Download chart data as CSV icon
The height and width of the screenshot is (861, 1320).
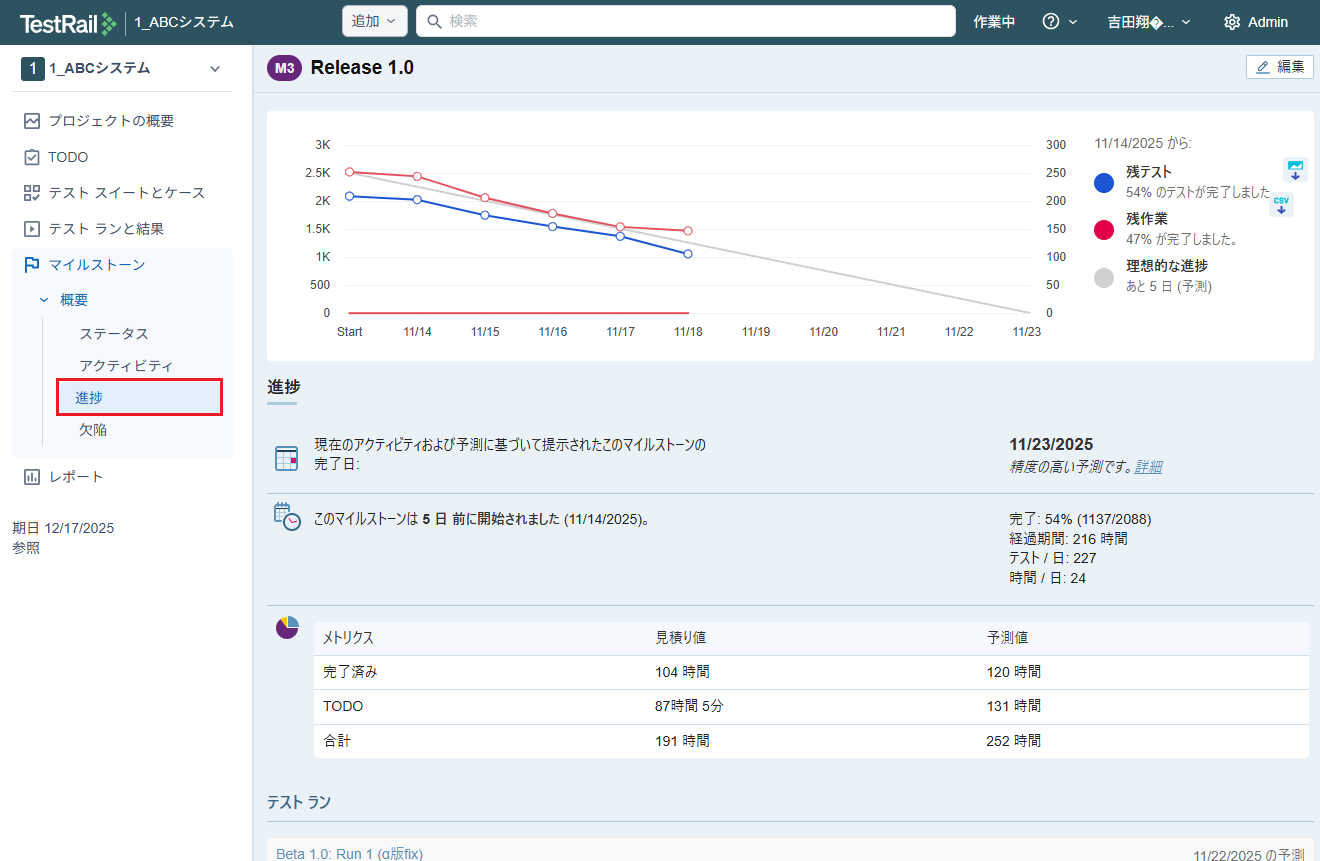[1281, 205]
